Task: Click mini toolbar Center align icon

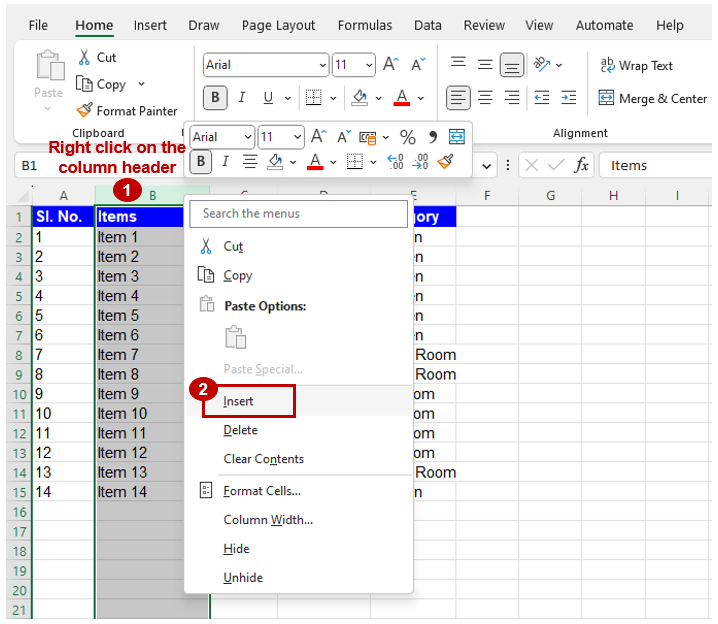Action: (250, 162)
